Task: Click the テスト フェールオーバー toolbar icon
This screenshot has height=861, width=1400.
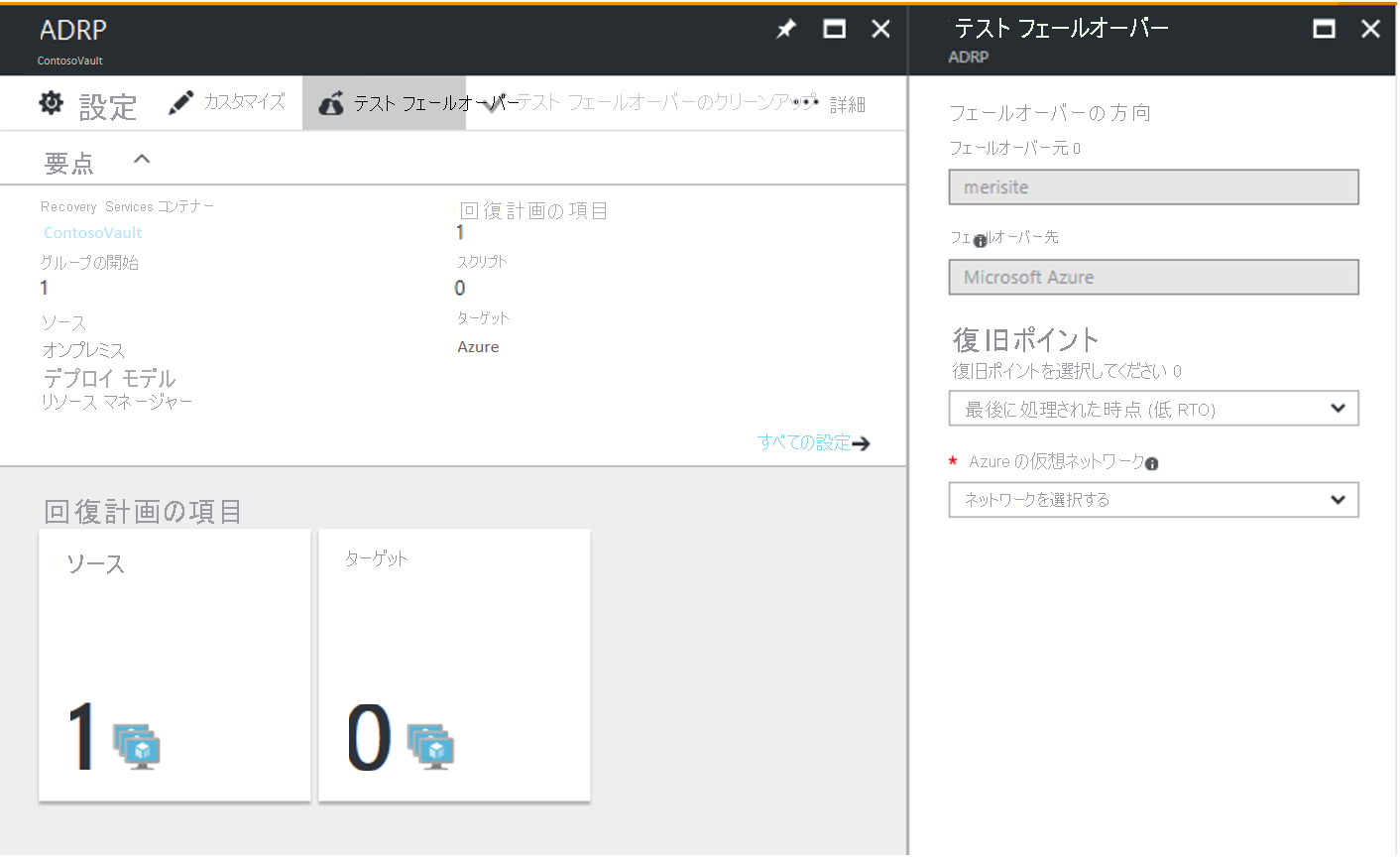Action: pos(331,103)
